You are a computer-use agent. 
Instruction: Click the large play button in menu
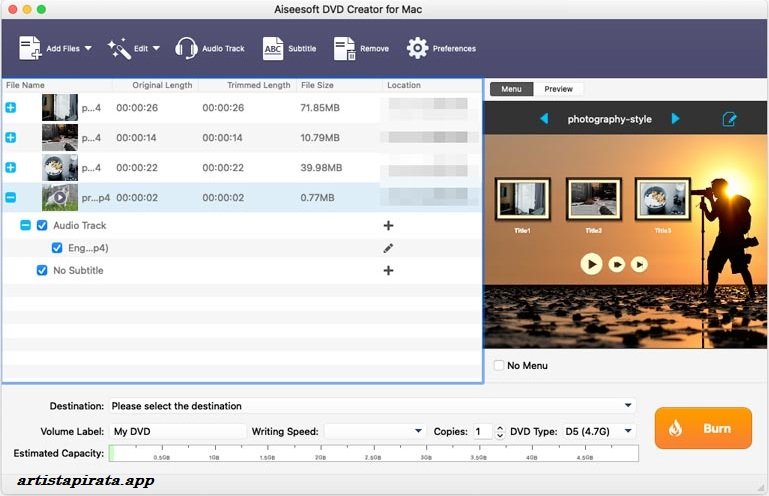pyautogui.click(x=591, y=264)
